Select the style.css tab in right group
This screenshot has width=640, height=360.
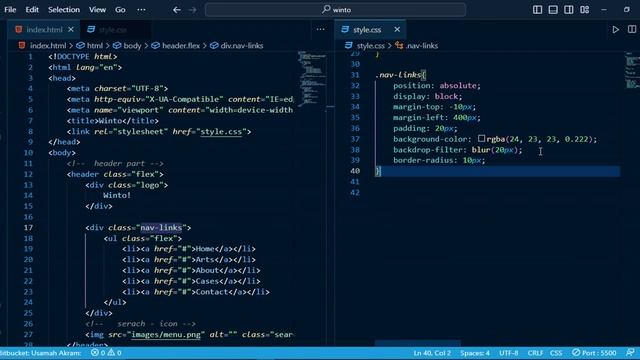367,29
